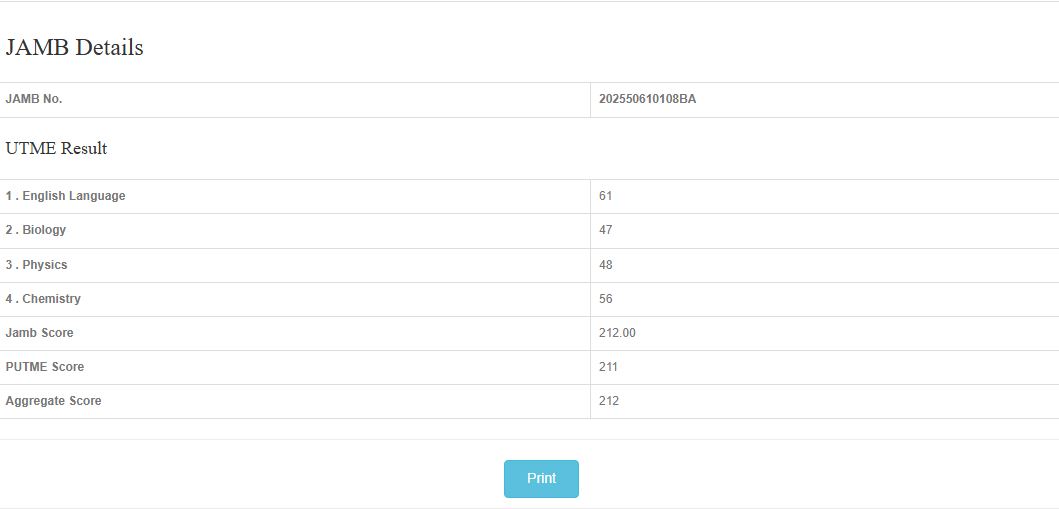Select the Physics subject label
The width and height of the screenshot is (1059, 509).
coord(36,265)
